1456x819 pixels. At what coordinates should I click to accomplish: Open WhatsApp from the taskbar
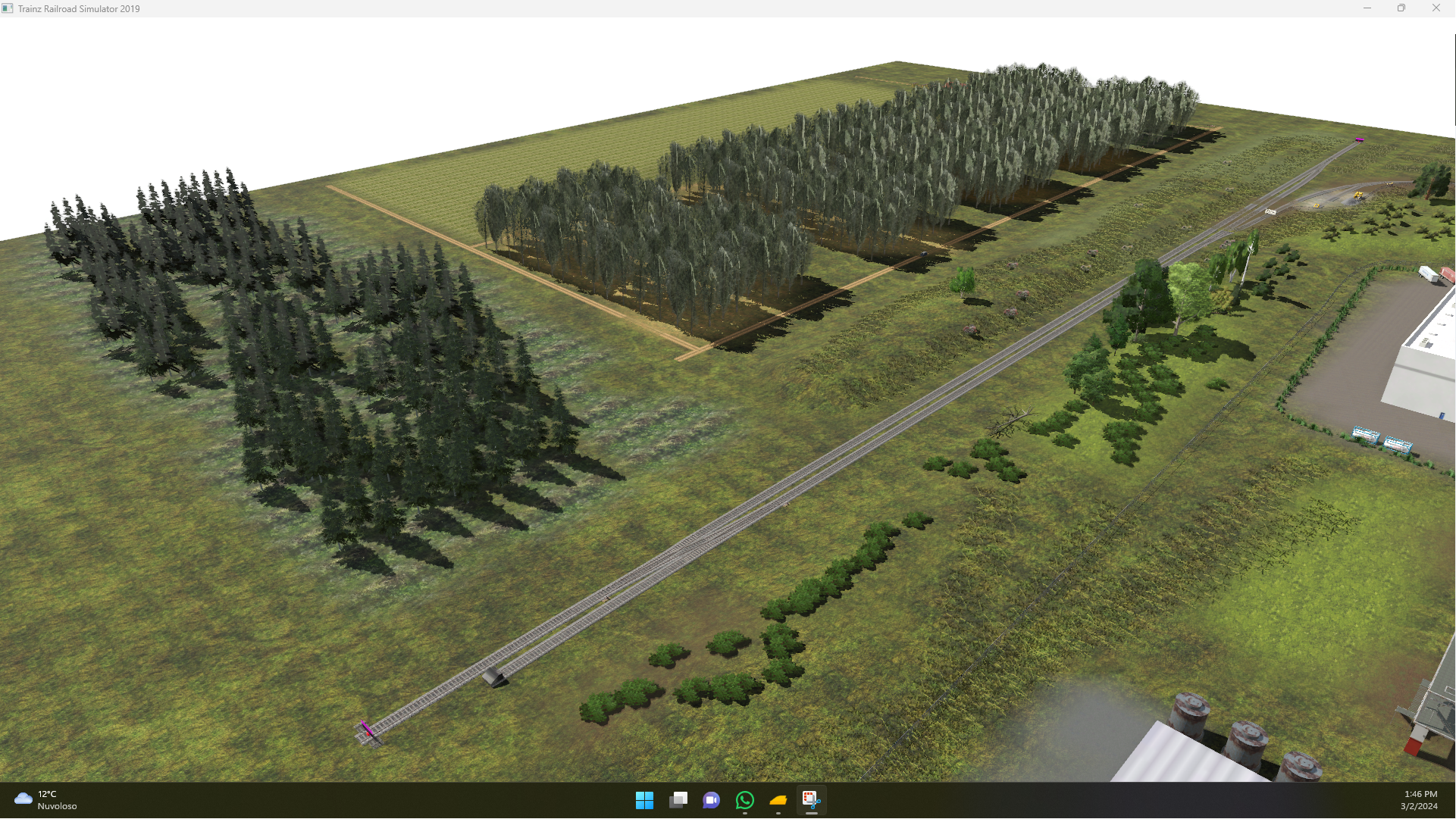[744, 800]
